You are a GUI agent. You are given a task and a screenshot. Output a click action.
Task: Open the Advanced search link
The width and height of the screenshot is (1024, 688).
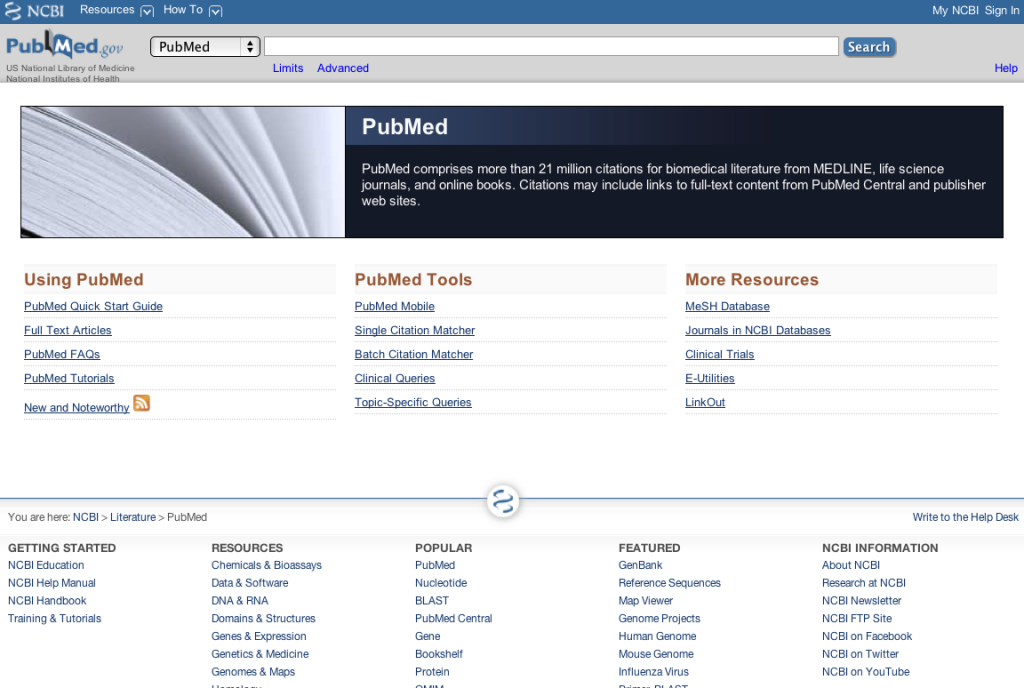click(343, 68)
